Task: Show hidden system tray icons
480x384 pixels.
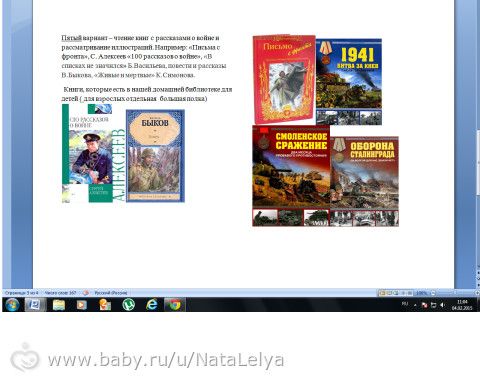Action: coord(415,305)
